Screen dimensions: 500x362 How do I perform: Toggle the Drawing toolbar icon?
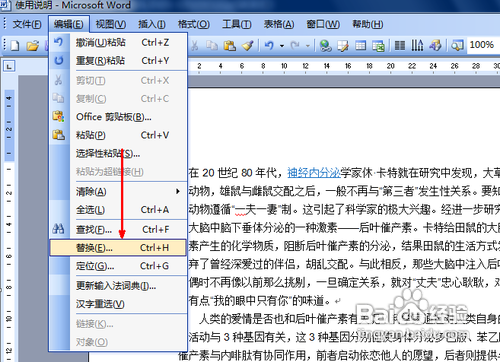(435, 45)
